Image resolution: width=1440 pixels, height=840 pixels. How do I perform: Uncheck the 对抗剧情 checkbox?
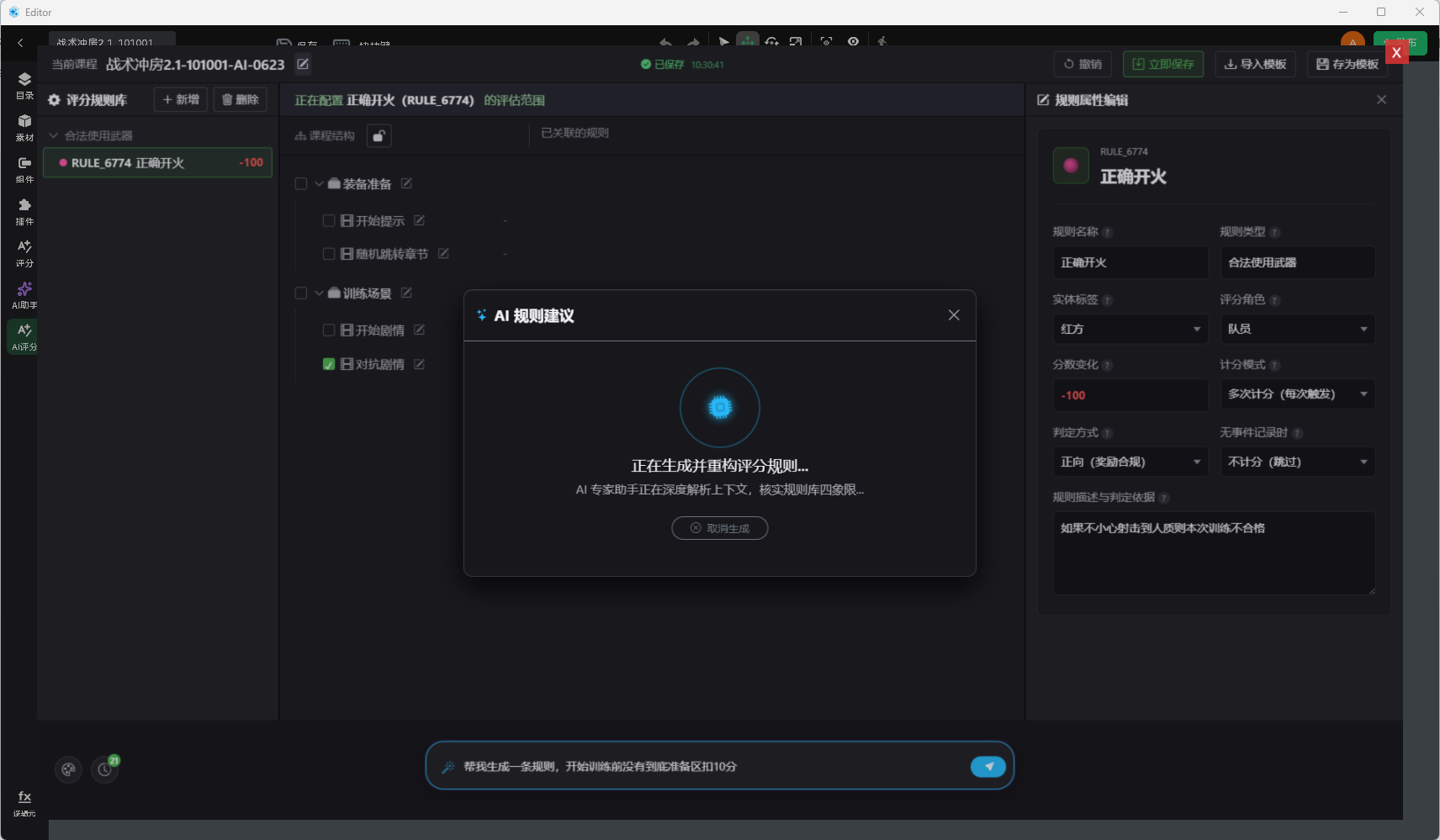coord(329,364)
